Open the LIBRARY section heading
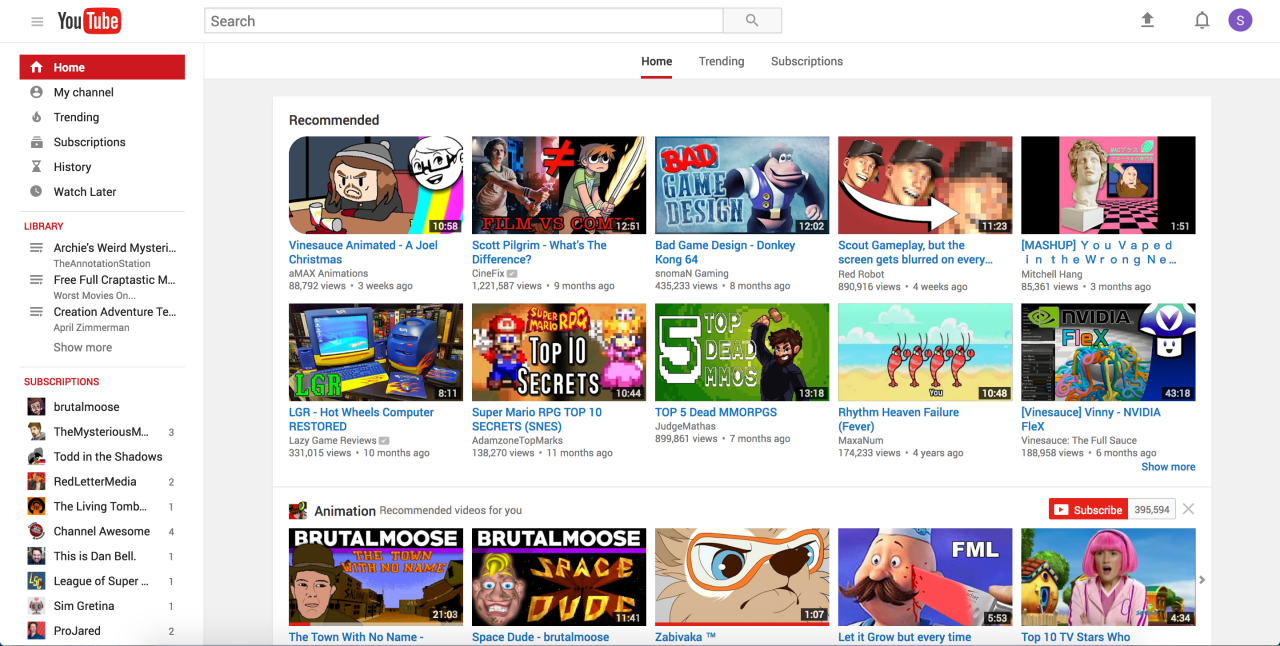 pos(44,226)
